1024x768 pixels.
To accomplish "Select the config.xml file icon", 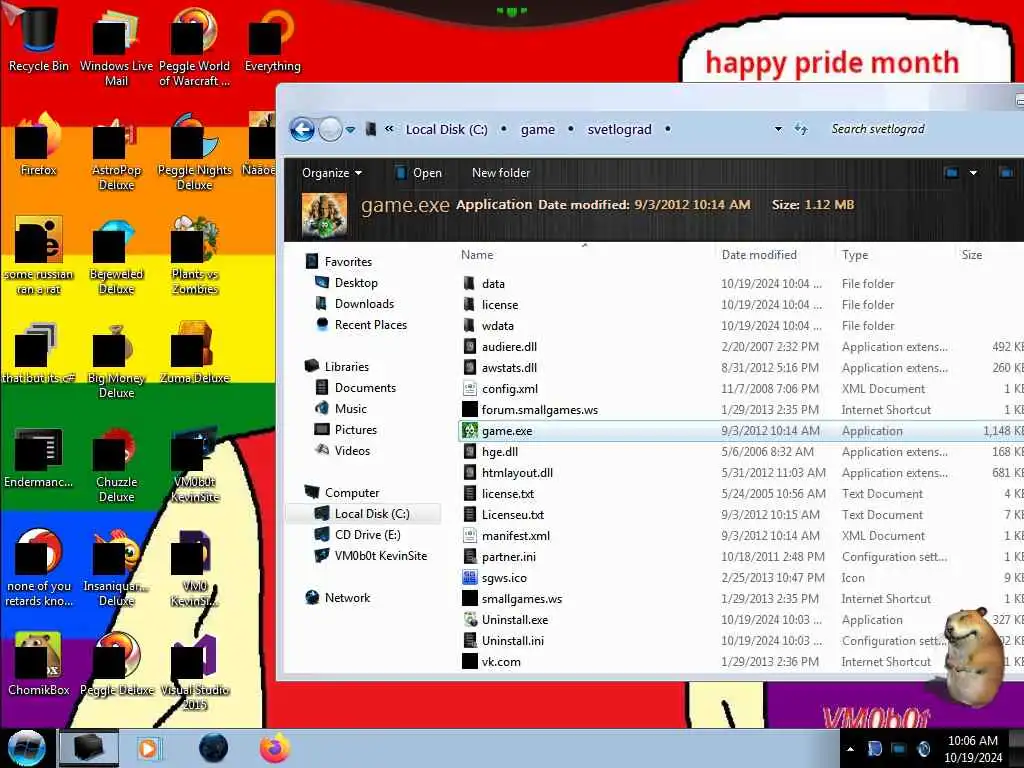I will click(470, 389).
